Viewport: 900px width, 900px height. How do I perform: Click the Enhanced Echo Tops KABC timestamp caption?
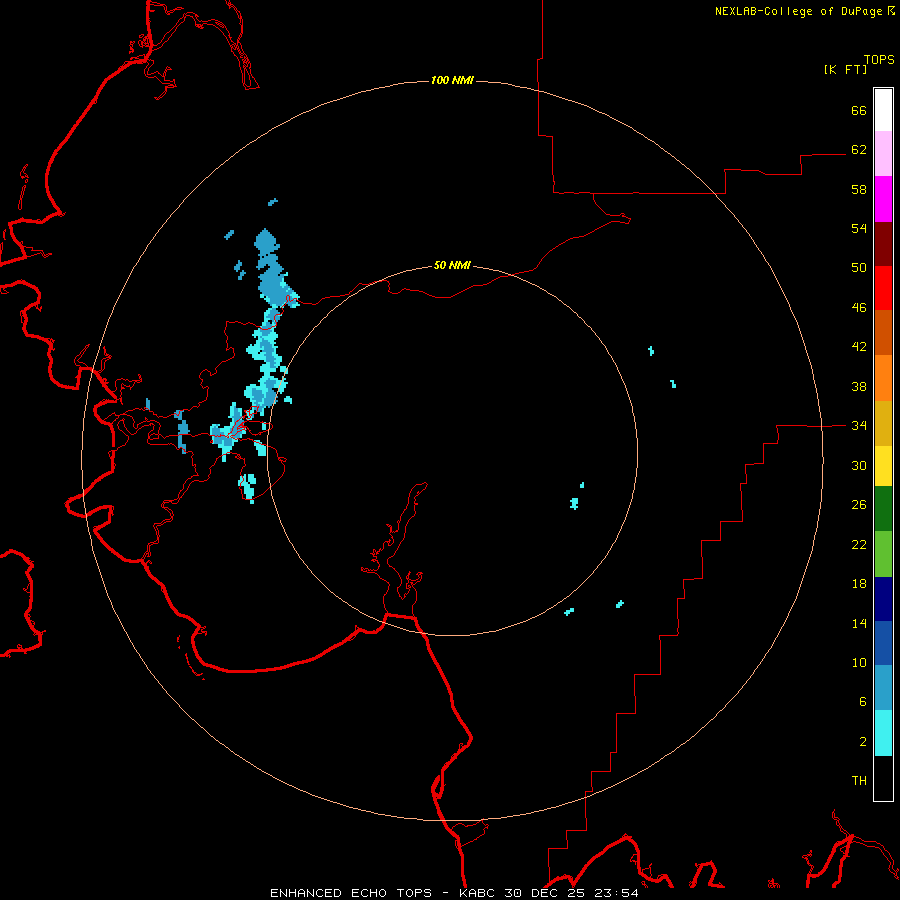(454, 893)
